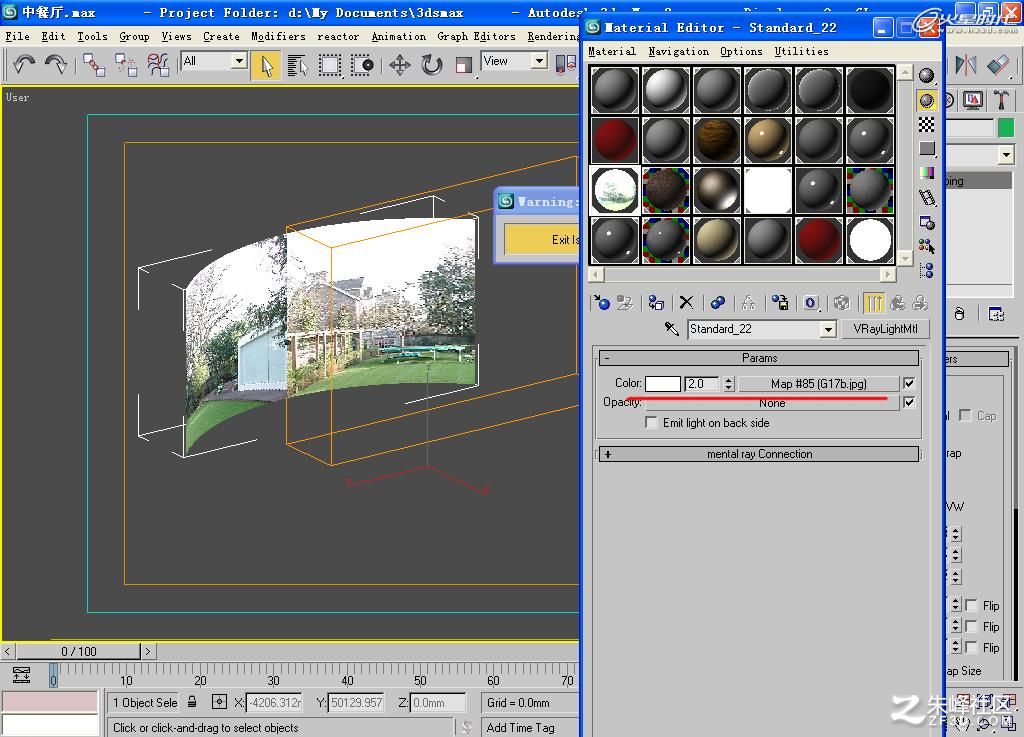Toggle the Backlight icon in Material Editor
The width and height of the screenshot is (1024, 737).
click(926, 100)
